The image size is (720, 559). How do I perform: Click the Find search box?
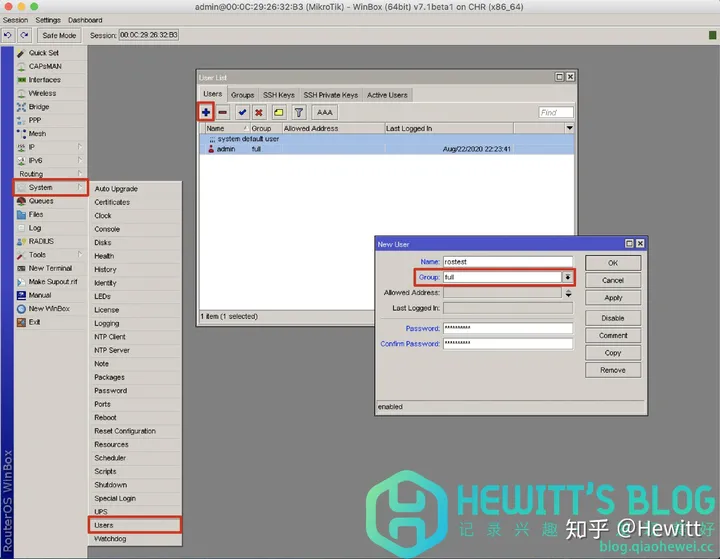[x=556, y=113]
